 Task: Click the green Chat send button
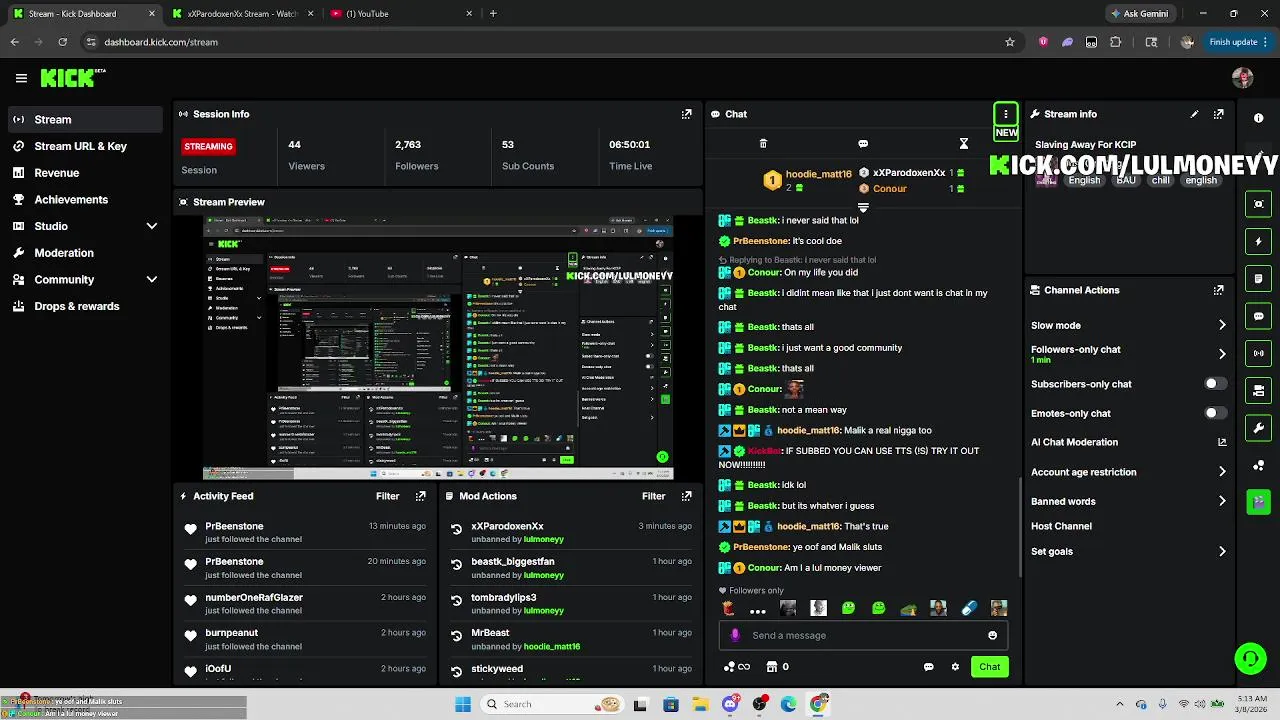click(x=989, y=667)
